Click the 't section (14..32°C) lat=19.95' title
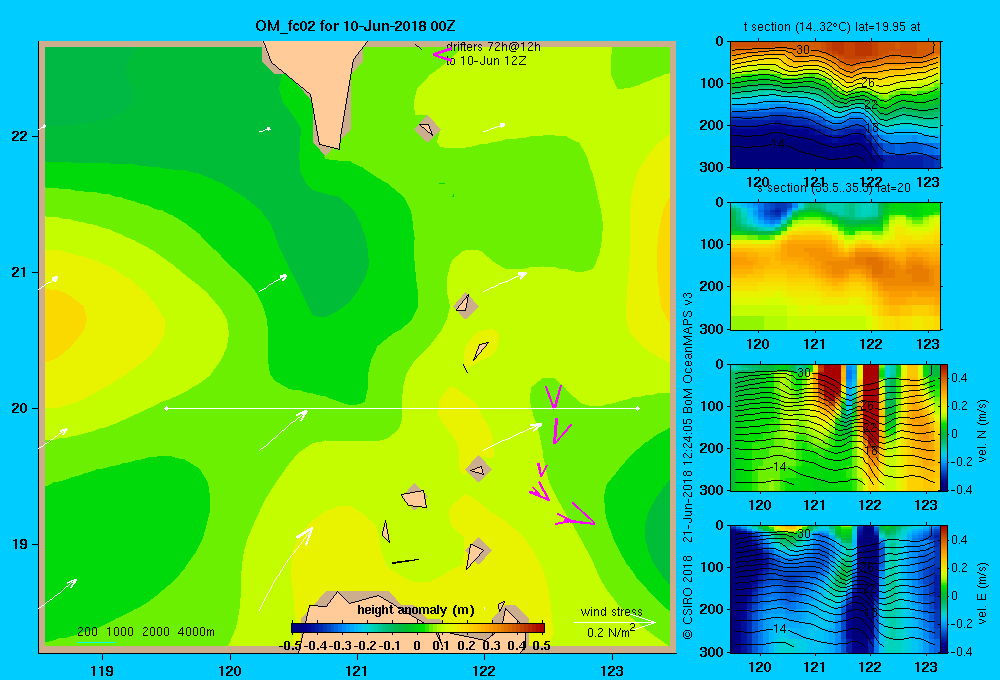This screenshot has width=1000, height=680. pyautogui.click(x=832, y=27)
